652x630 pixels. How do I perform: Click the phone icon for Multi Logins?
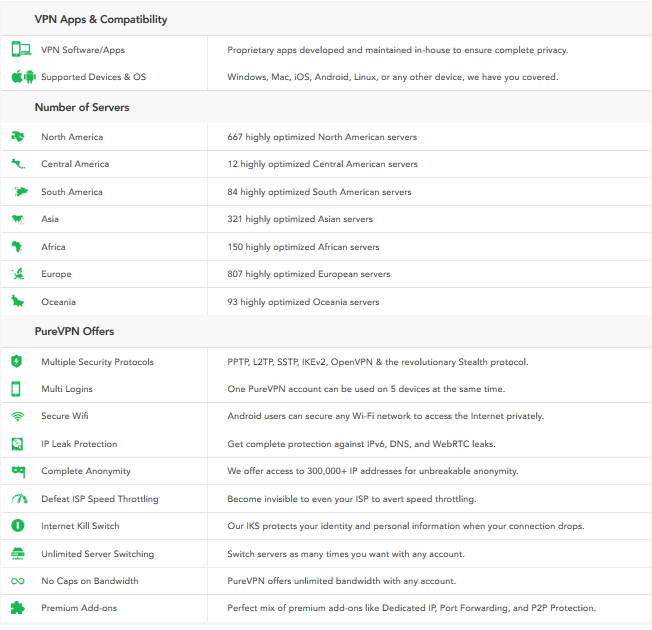[16, 389]
